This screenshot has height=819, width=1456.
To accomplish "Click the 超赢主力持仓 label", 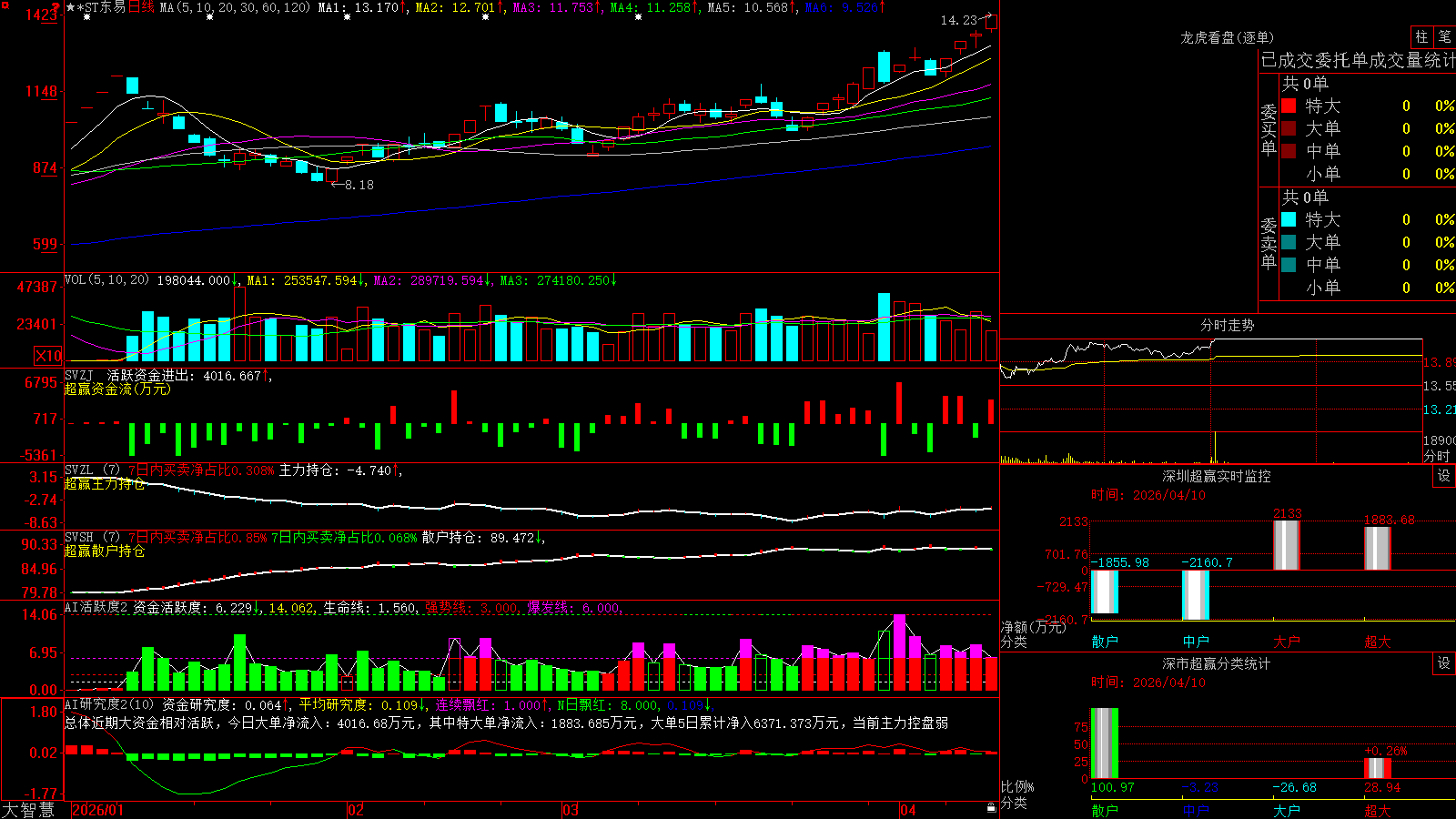I will coord(105,483).
